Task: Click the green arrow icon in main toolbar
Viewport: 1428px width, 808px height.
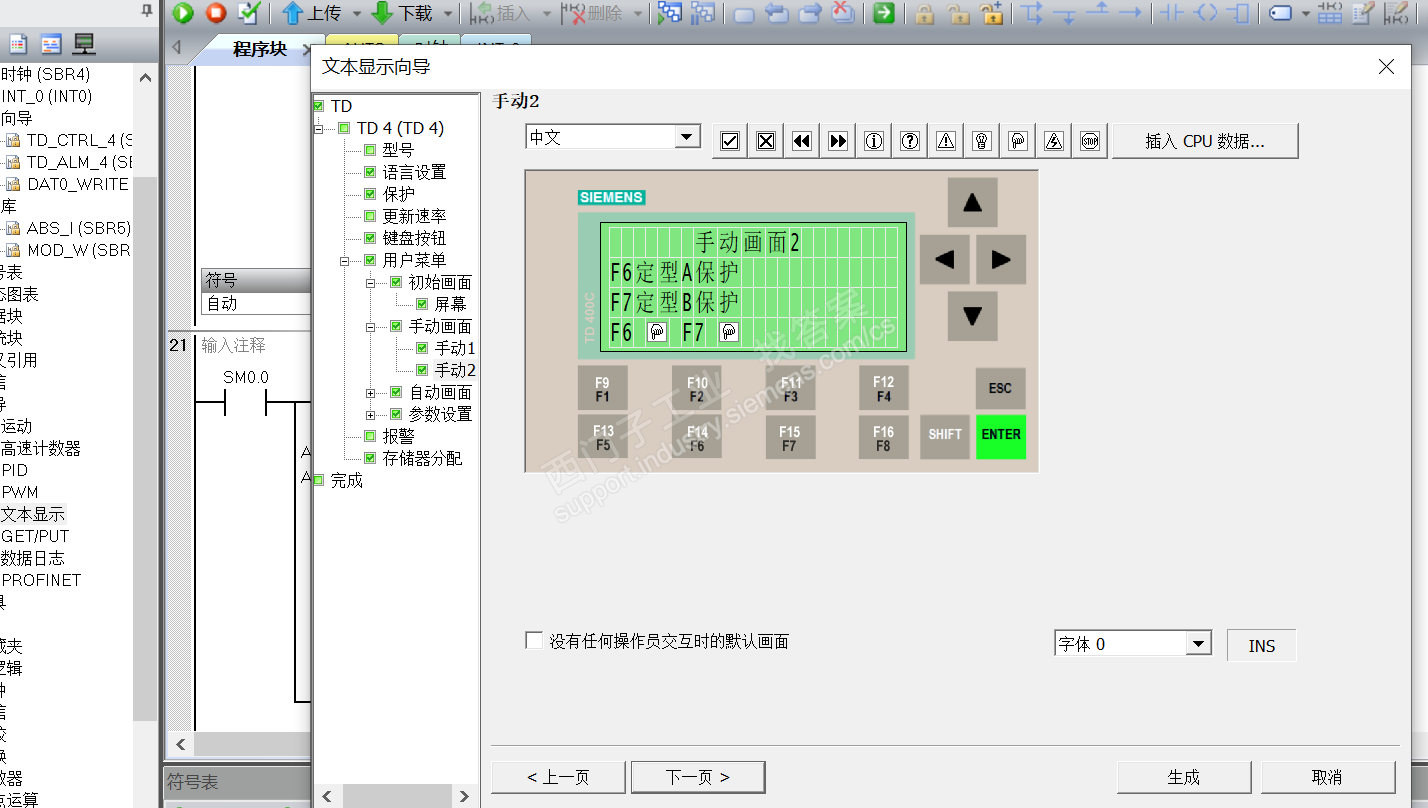Action: coord(884,13)
